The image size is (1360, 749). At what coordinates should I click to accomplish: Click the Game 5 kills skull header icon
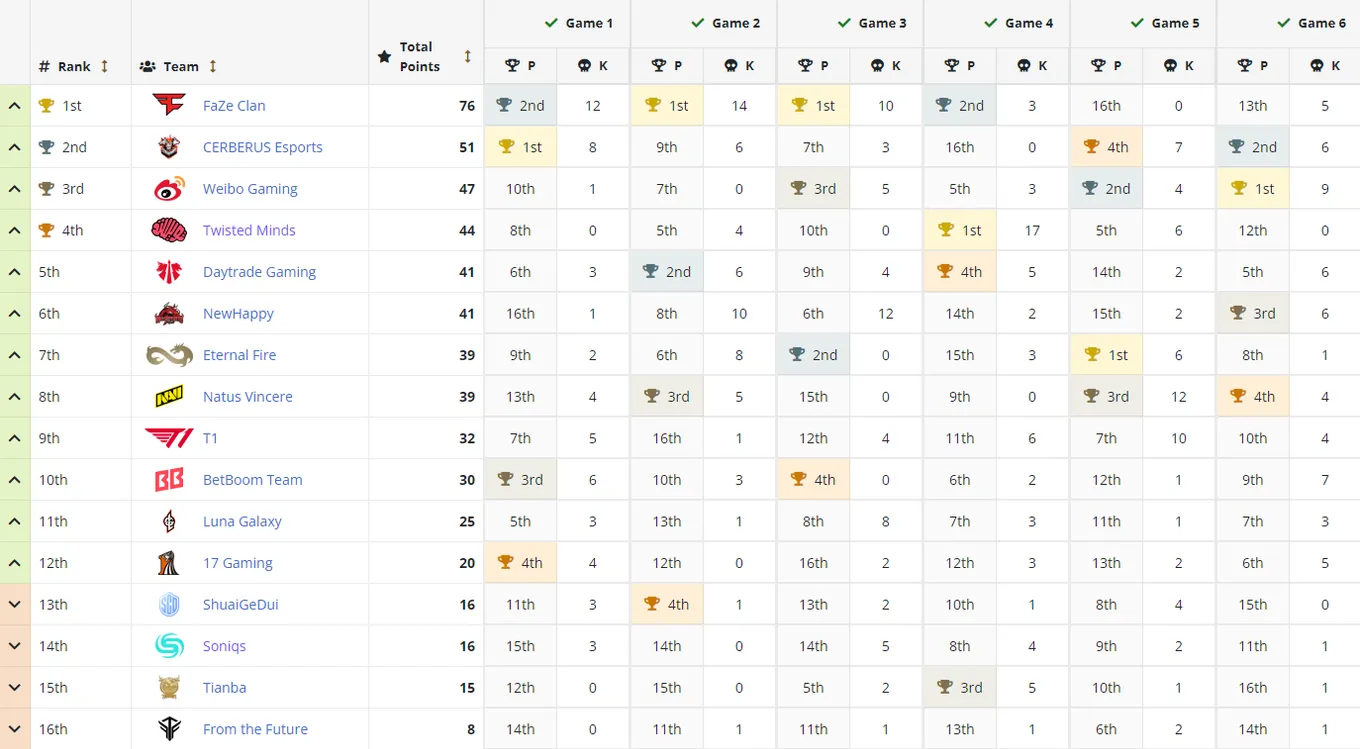pos(1171,65)
